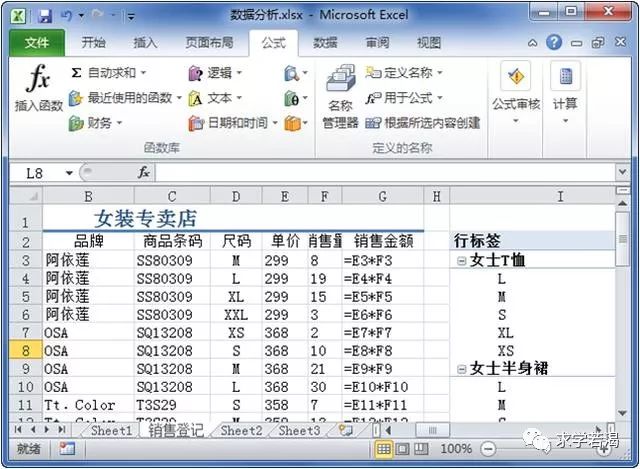Select row 8 header
This screenshot has height=469, width=640.
coord(26,351)
